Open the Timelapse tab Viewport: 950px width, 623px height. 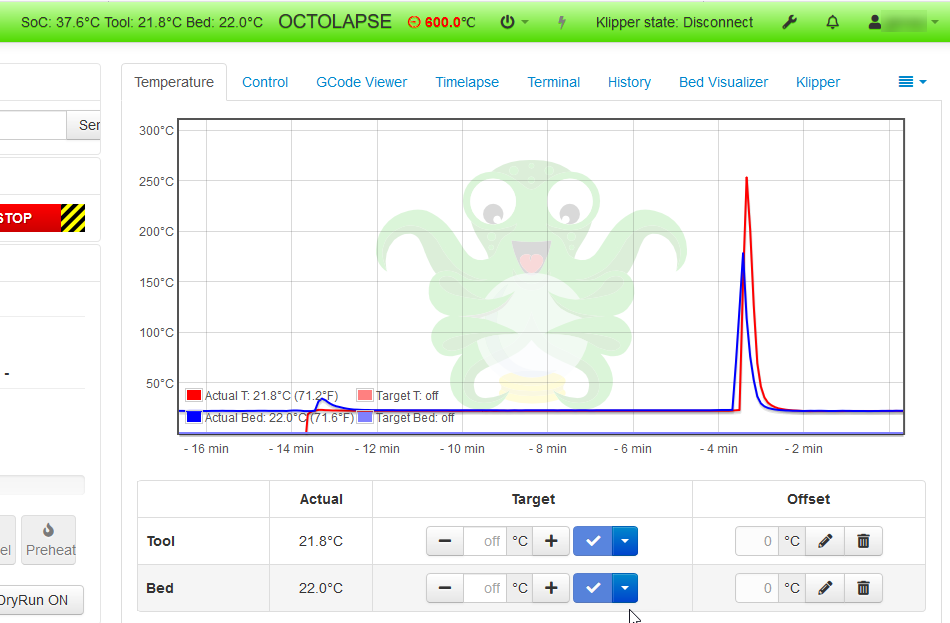(467, 82)
